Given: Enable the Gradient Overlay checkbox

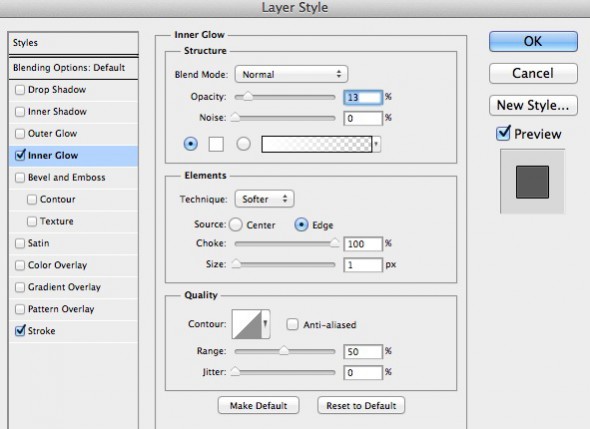Looking at the screenshot, I should coord(20,287).
